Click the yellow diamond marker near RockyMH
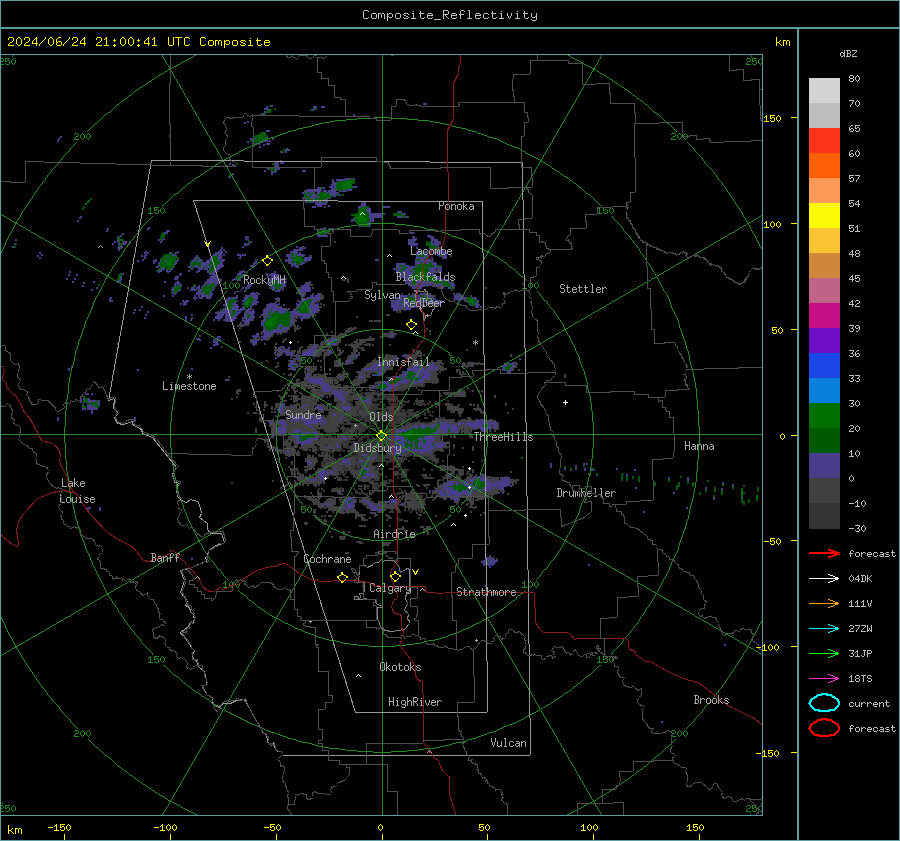900x841 pixels. (267, 261)
